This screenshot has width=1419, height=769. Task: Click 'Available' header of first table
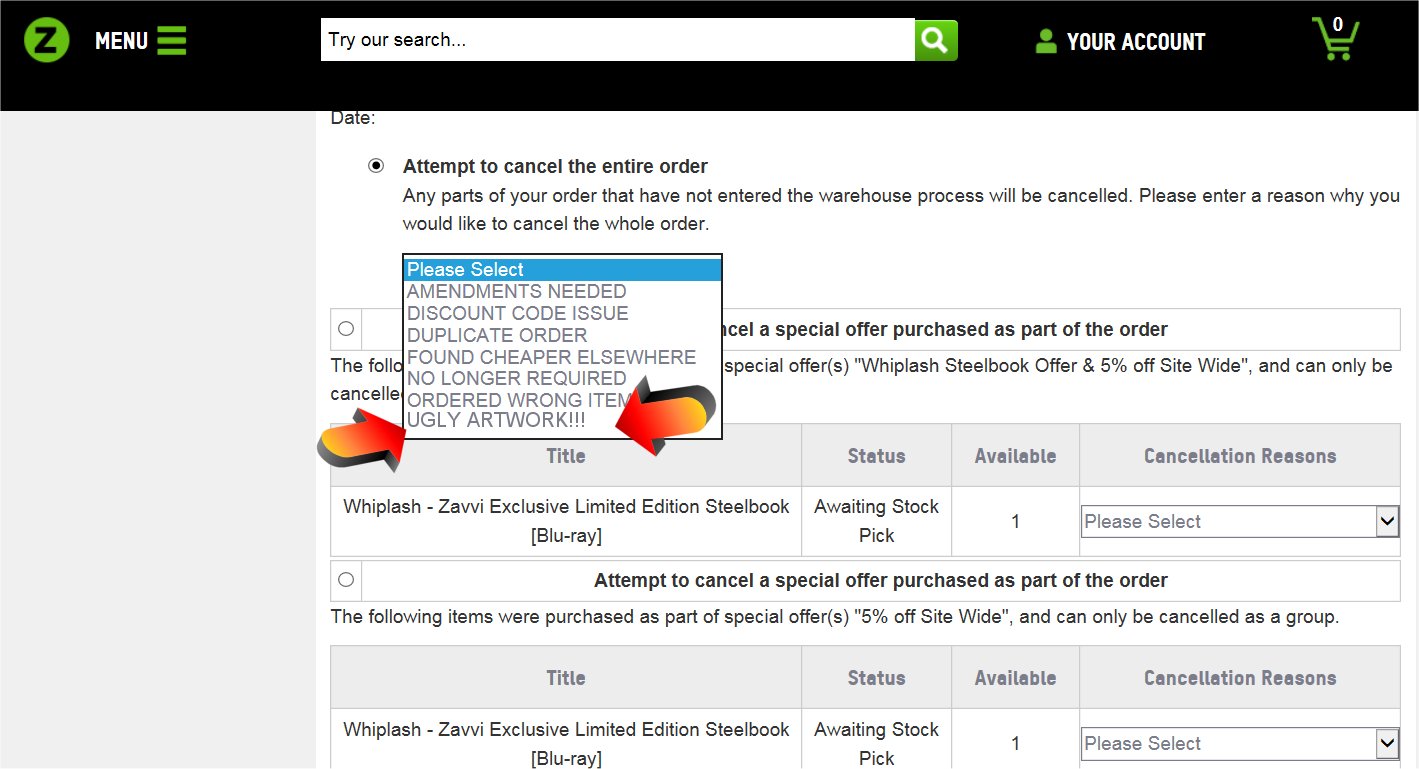pos(1016,456)
